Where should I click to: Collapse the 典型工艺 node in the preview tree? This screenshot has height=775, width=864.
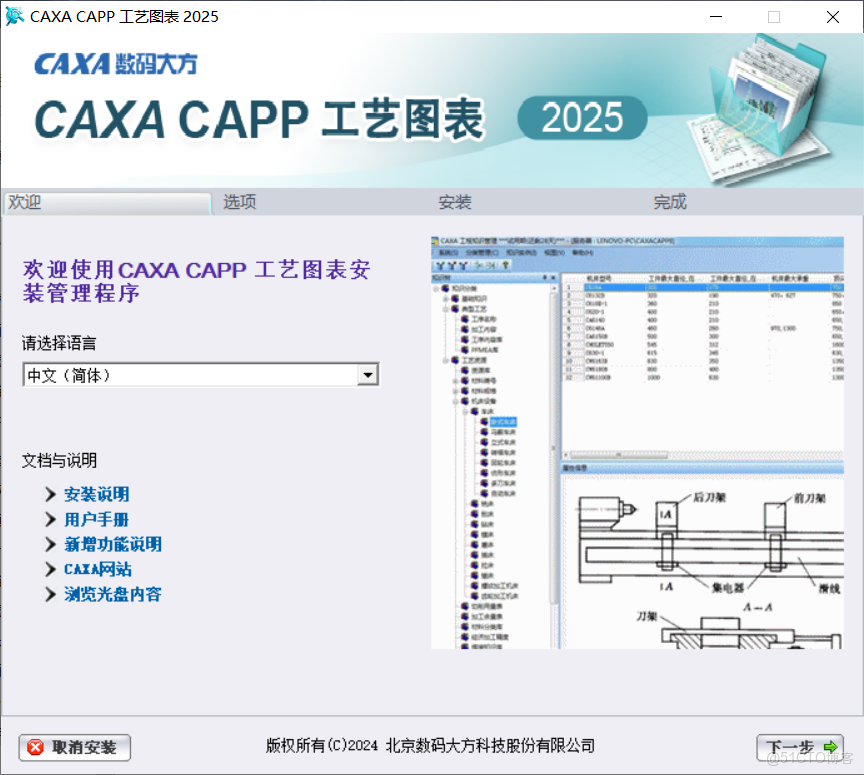[x=443, y=308]
